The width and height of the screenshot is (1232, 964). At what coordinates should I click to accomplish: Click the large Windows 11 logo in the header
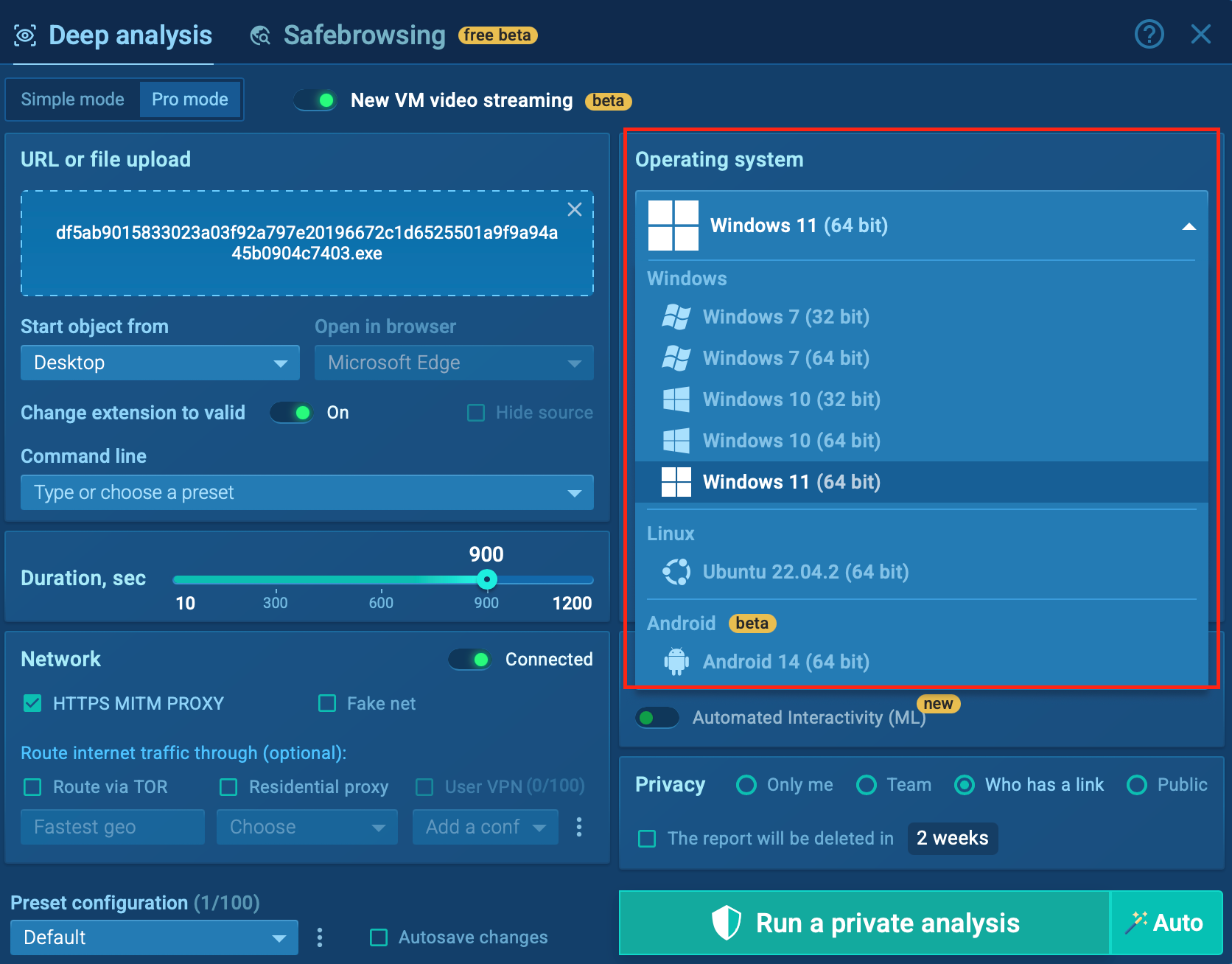(673, 226)
